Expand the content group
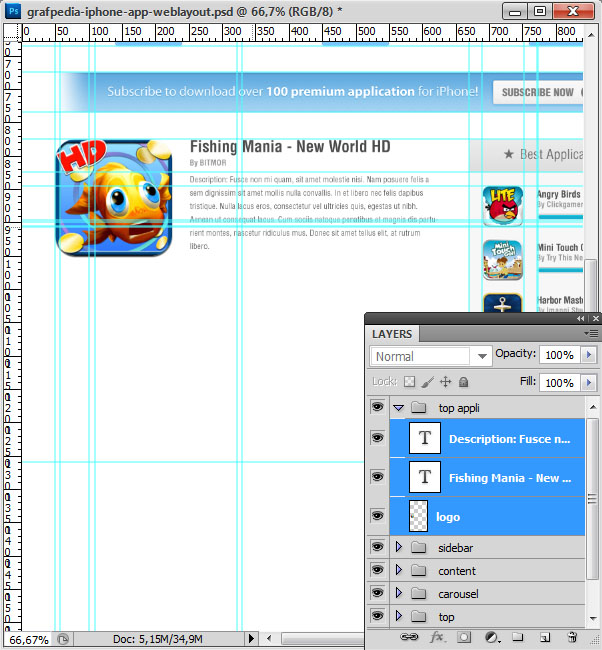The height and width of the screenshot is (650, 602). (x=399, y=570)
